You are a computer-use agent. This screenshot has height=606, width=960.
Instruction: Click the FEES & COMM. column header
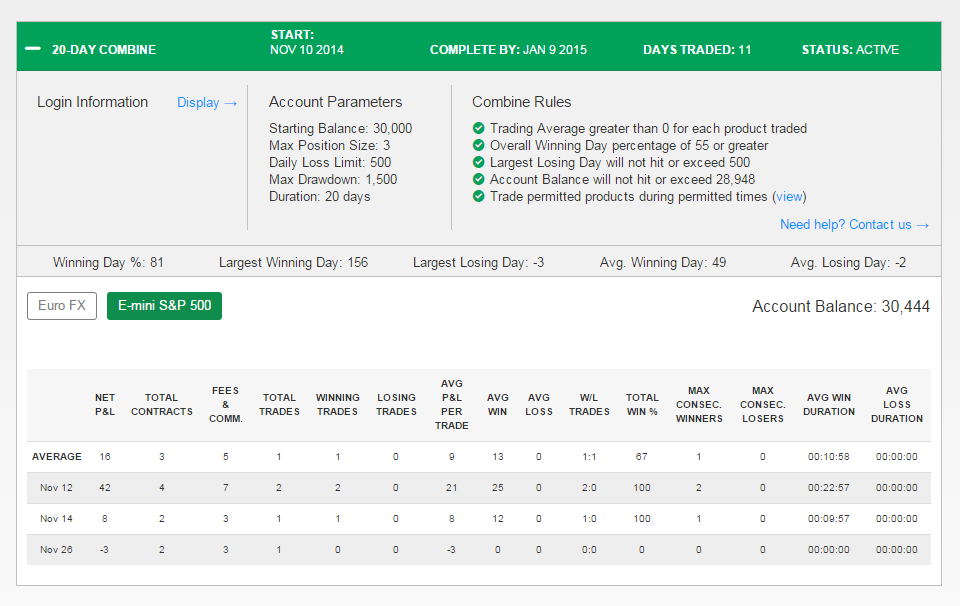(x=226, y=405)
